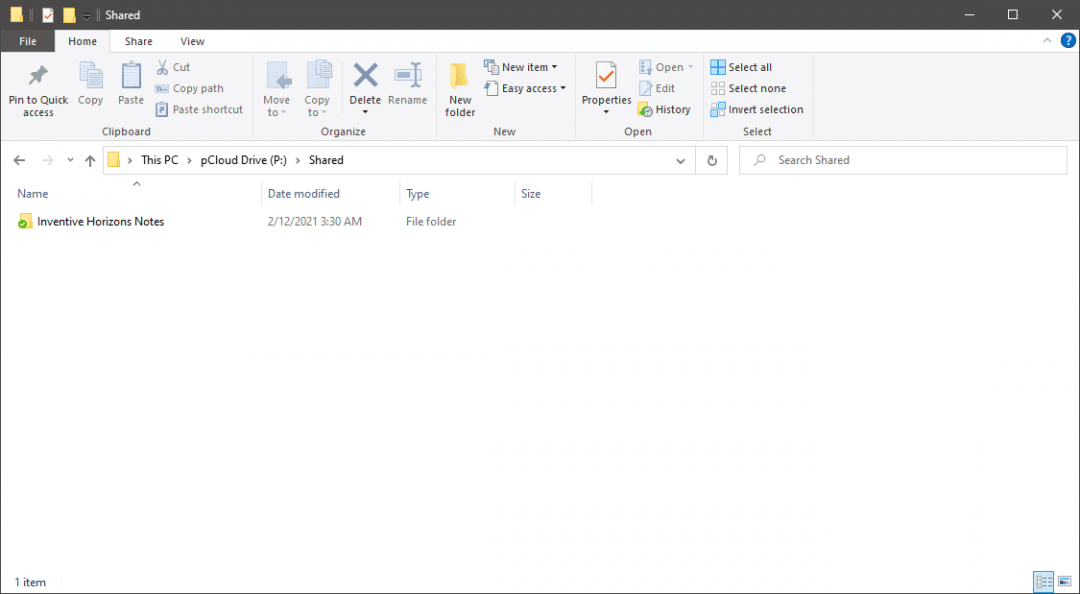Image resolution: width=1080 pixels, height=594 pixels.
Task: Create a New folder
Action: tap(459, 89)
